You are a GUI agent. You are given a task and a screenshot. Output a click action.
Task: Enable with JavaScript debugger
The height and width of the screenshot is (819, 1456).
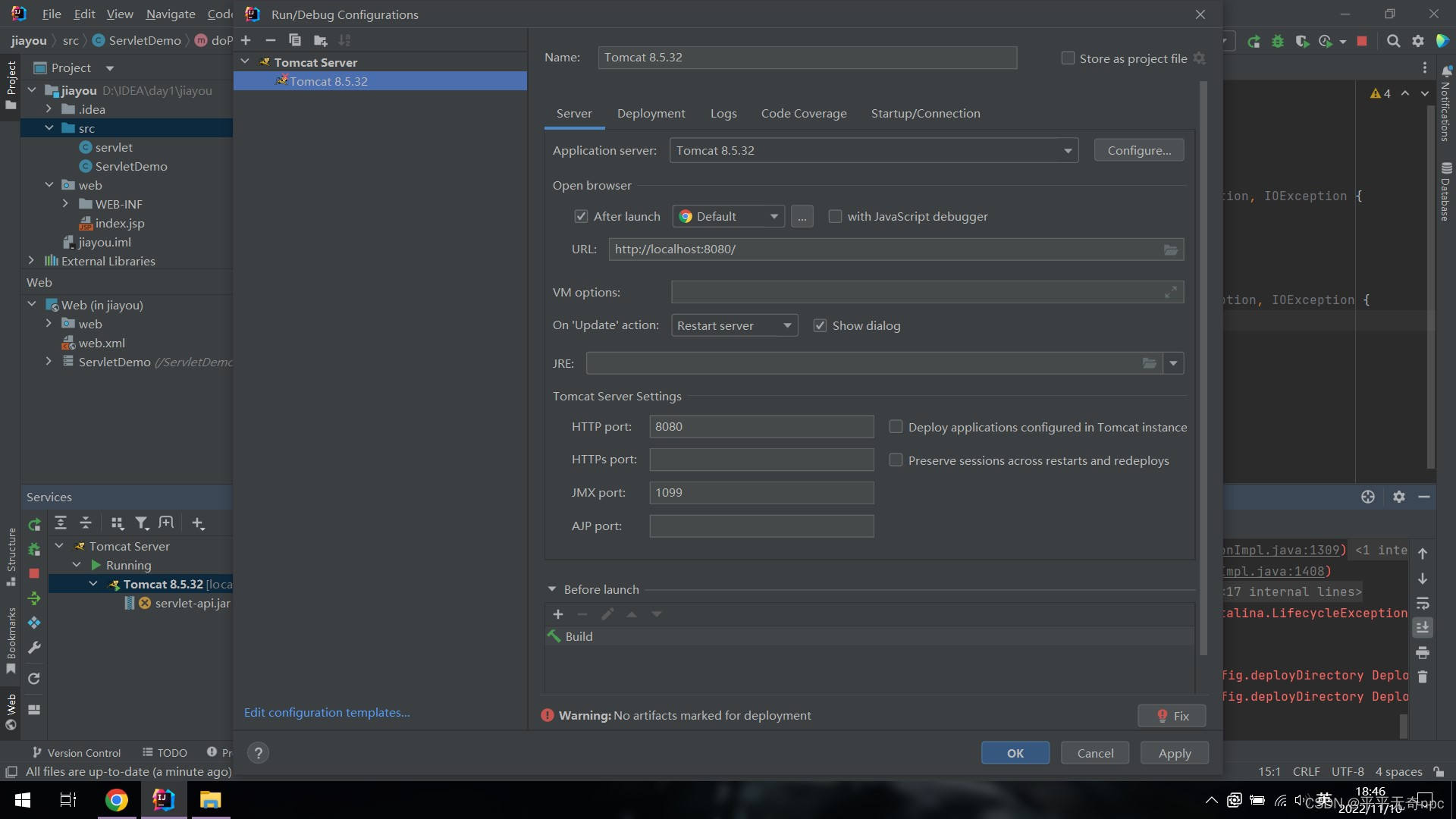835,217
